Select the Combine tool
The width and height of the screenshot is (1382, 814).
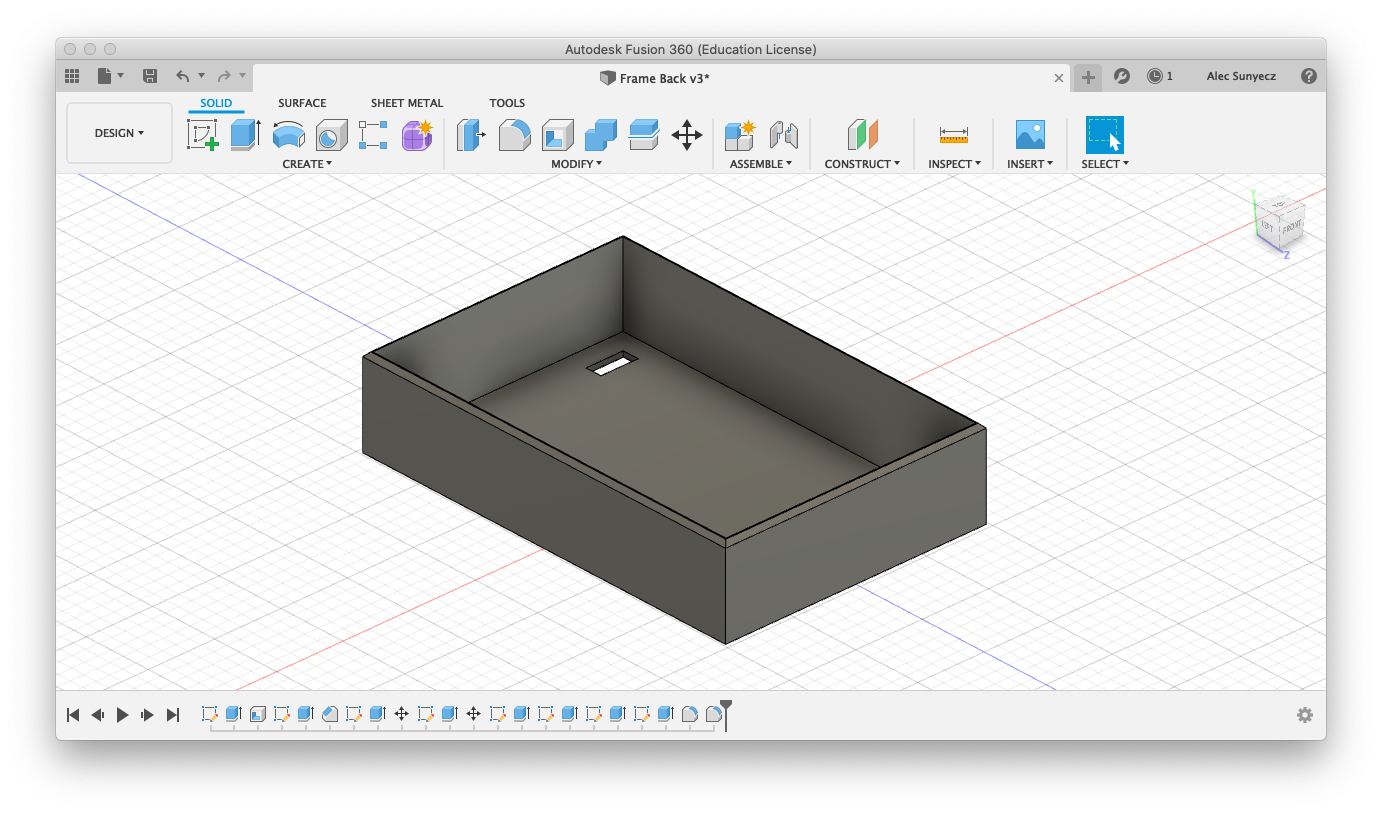tap(600, 134)
